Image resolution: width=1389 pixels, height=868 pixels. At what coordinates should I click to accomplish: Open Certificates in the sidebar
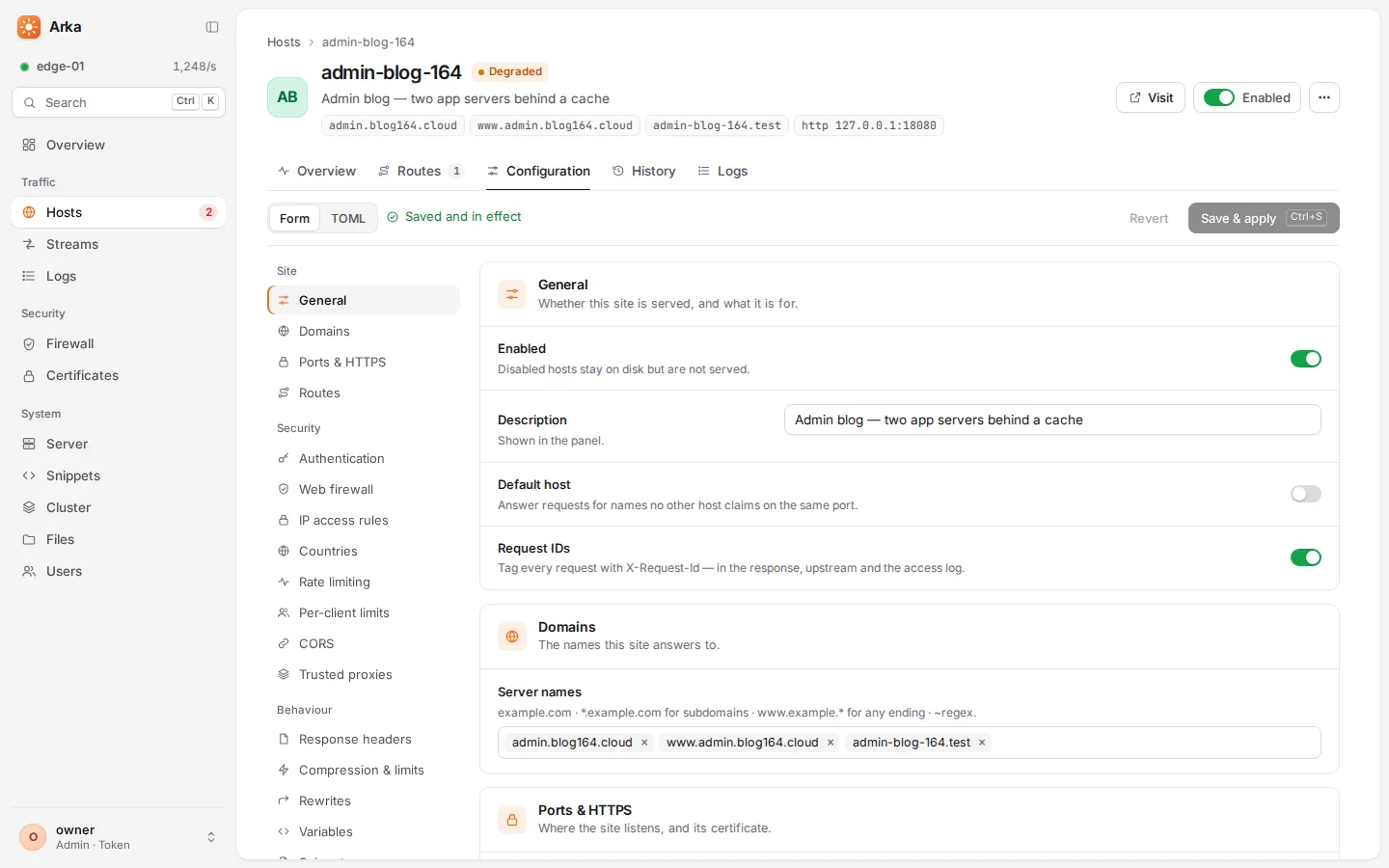tap(119, 375)
